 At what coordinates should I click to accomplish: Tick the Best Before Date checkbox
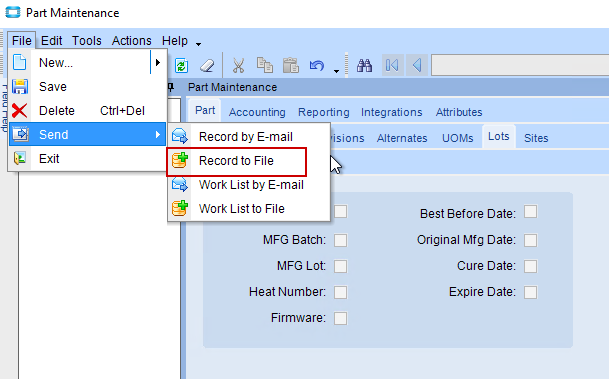(531, 212)
